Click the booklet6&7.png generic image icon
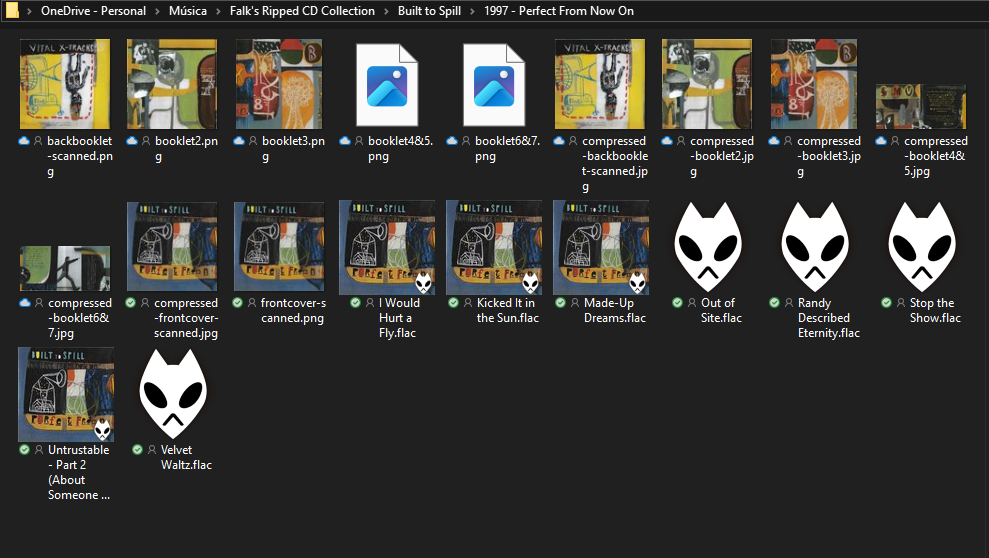The width and height of the screenshot is (989, 558). tap(494, 85)
